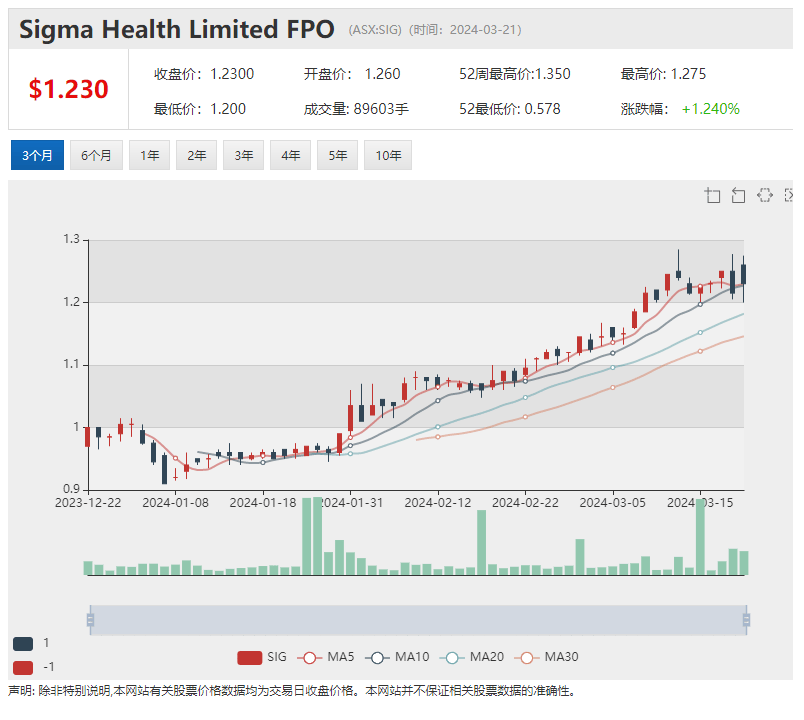
Task: Select the area zoom tool on chart toolbar
Action: 713,197
